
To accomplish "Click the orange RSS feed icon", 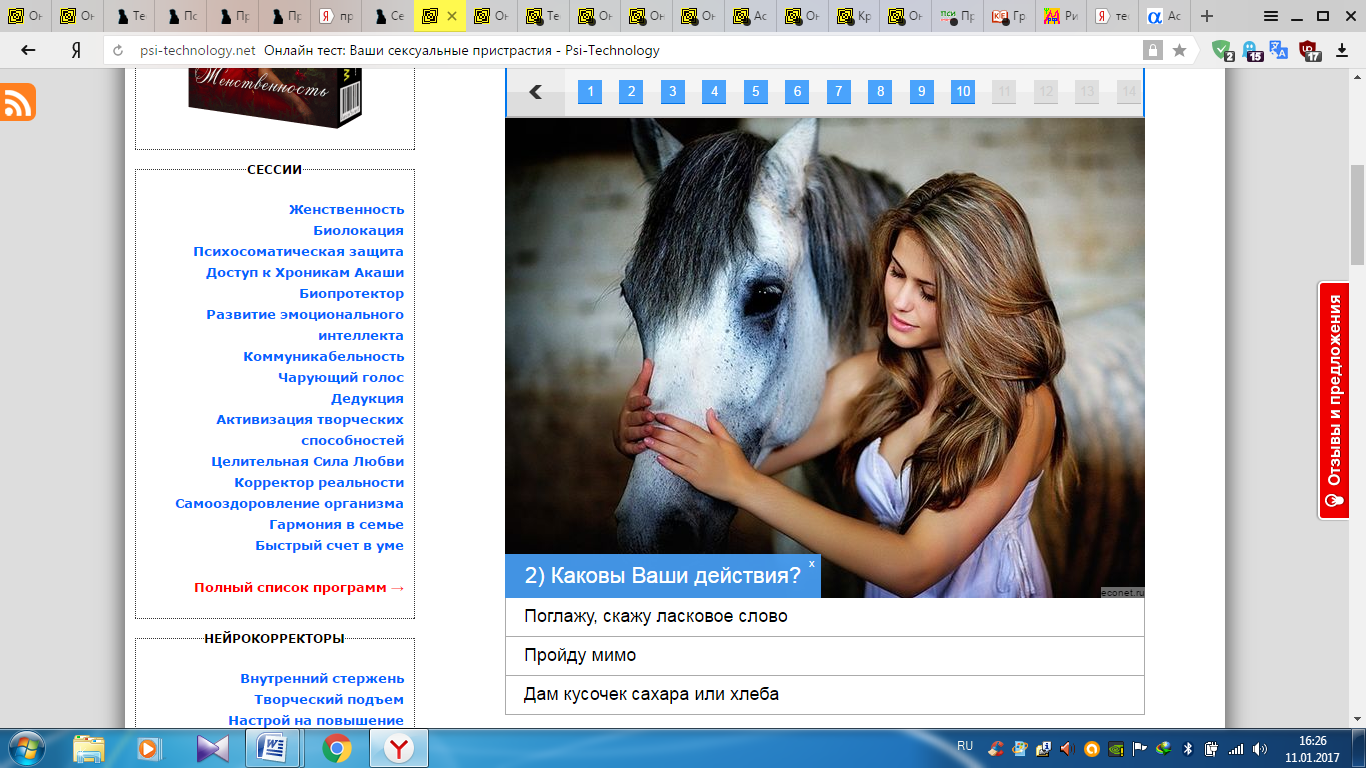I will click(18, 102).
